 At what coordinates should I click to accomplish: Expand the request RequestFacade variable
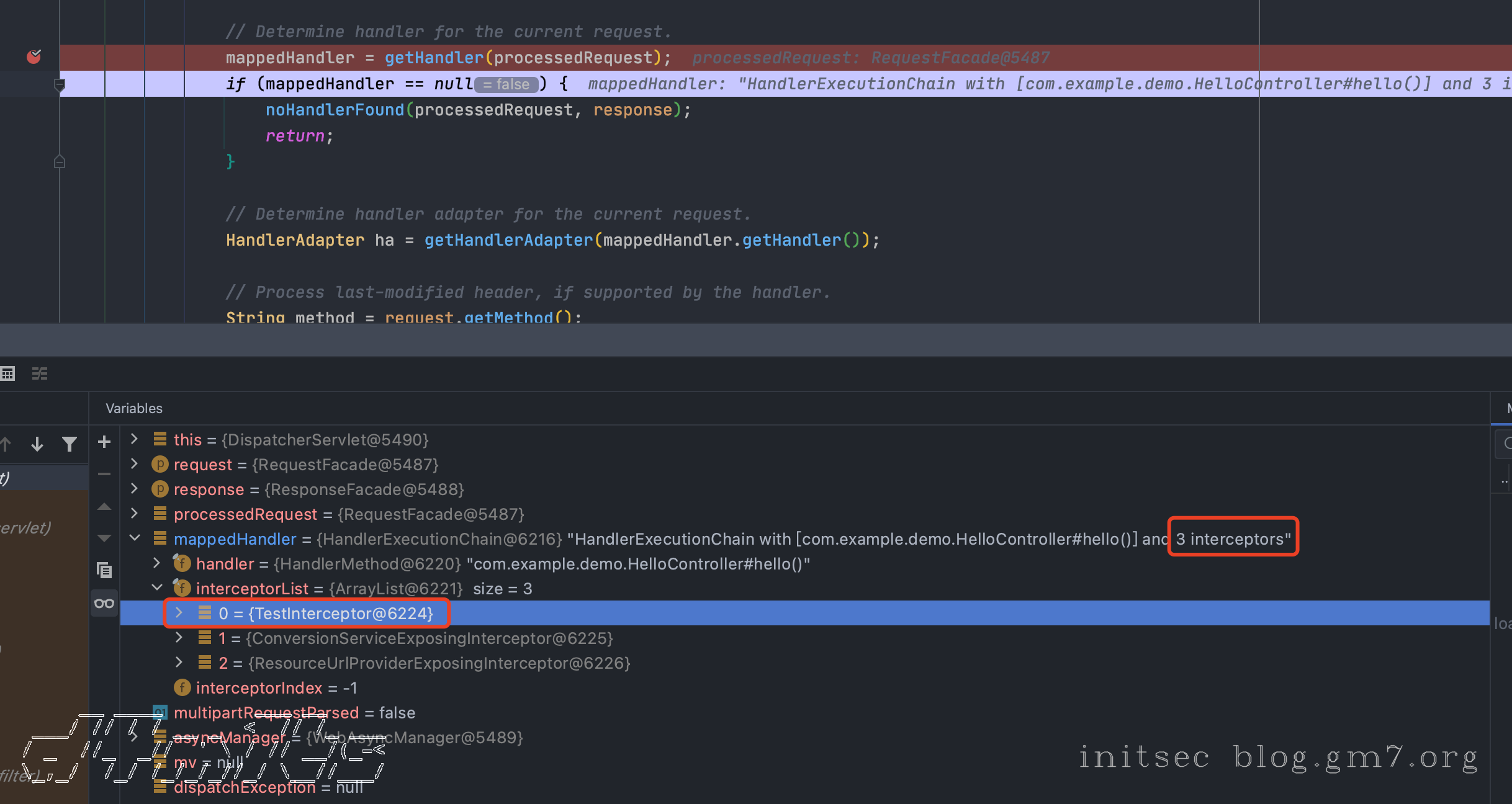pyautogui.click(x=134, y=464)
